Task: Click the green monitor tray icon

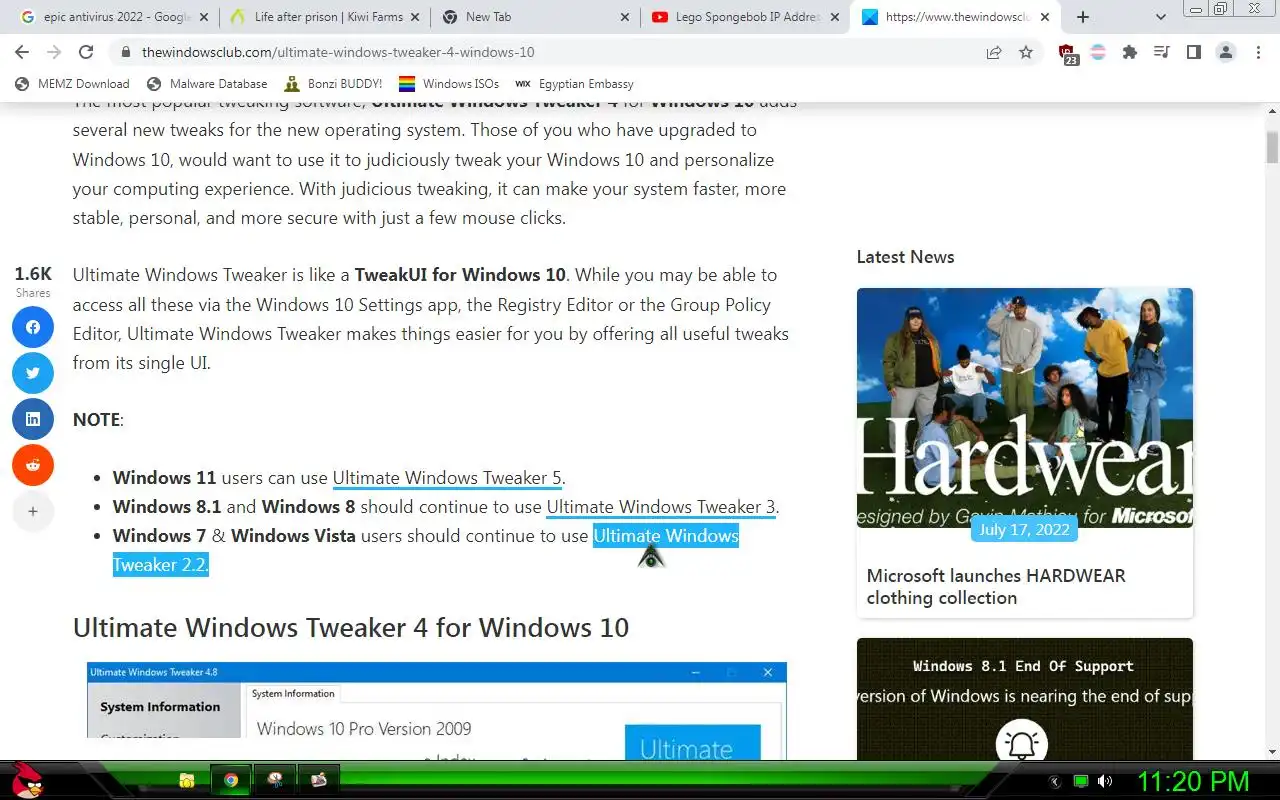Action: point(1080,781)
